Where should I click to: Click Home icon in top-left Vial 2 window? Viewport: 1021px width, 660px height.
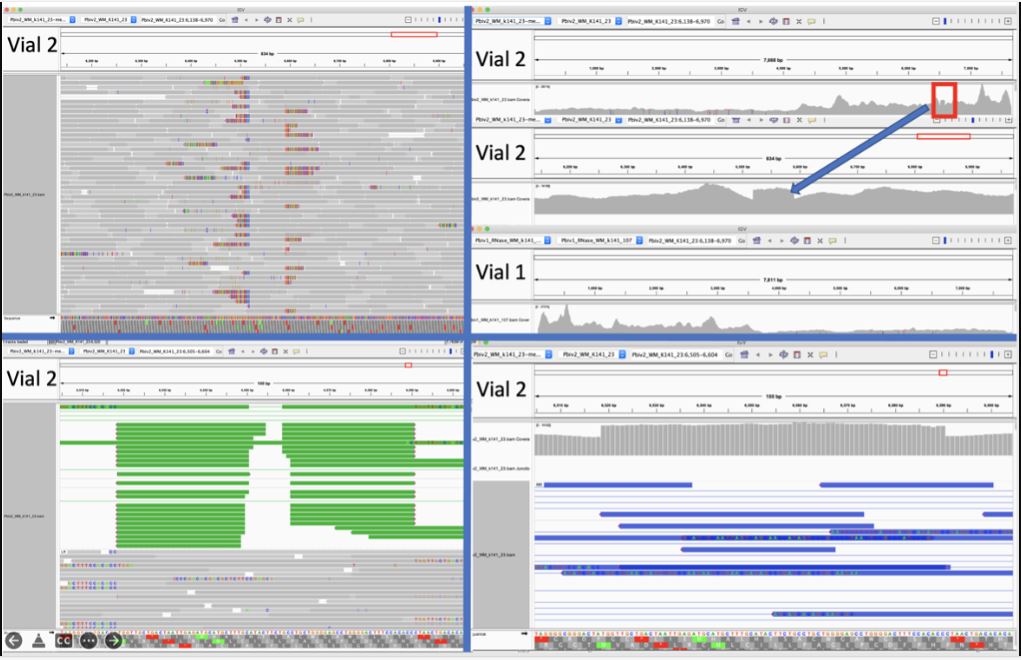tap(235, 20)
